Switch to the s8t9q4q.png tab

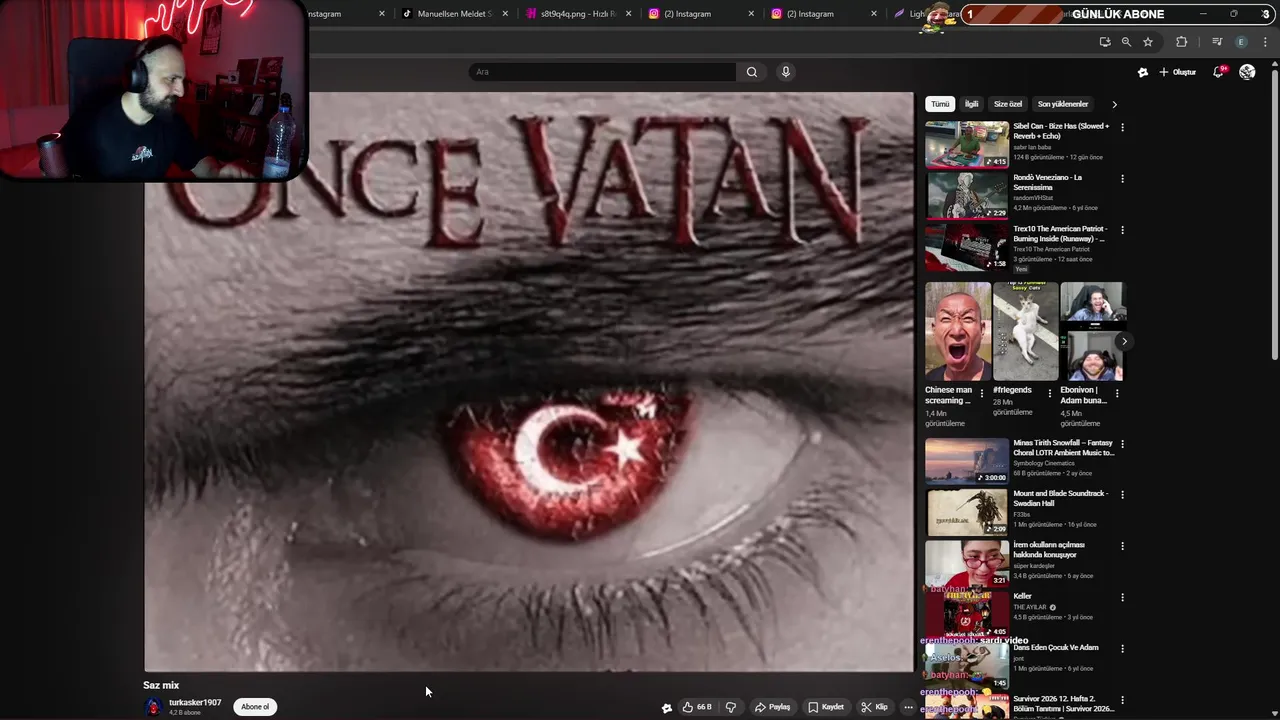coord(577,14)
